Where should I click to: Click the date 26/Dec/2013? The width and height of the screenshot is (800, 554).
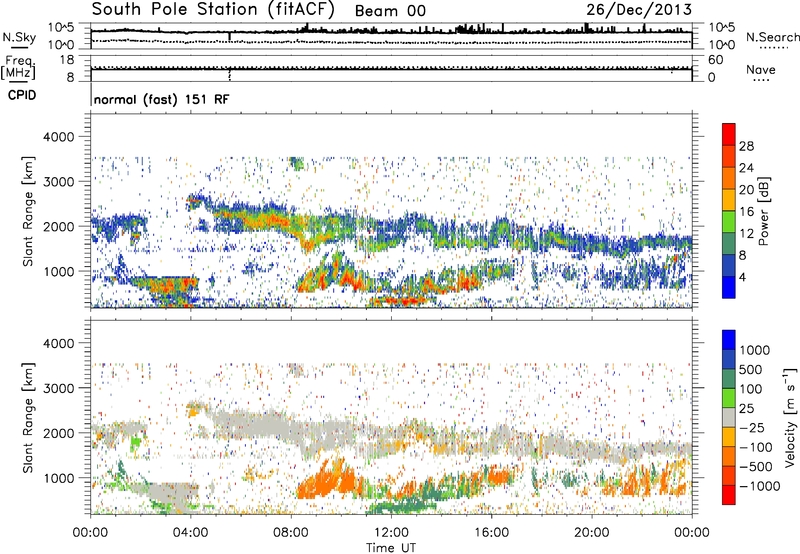click(x=639, y=9)
